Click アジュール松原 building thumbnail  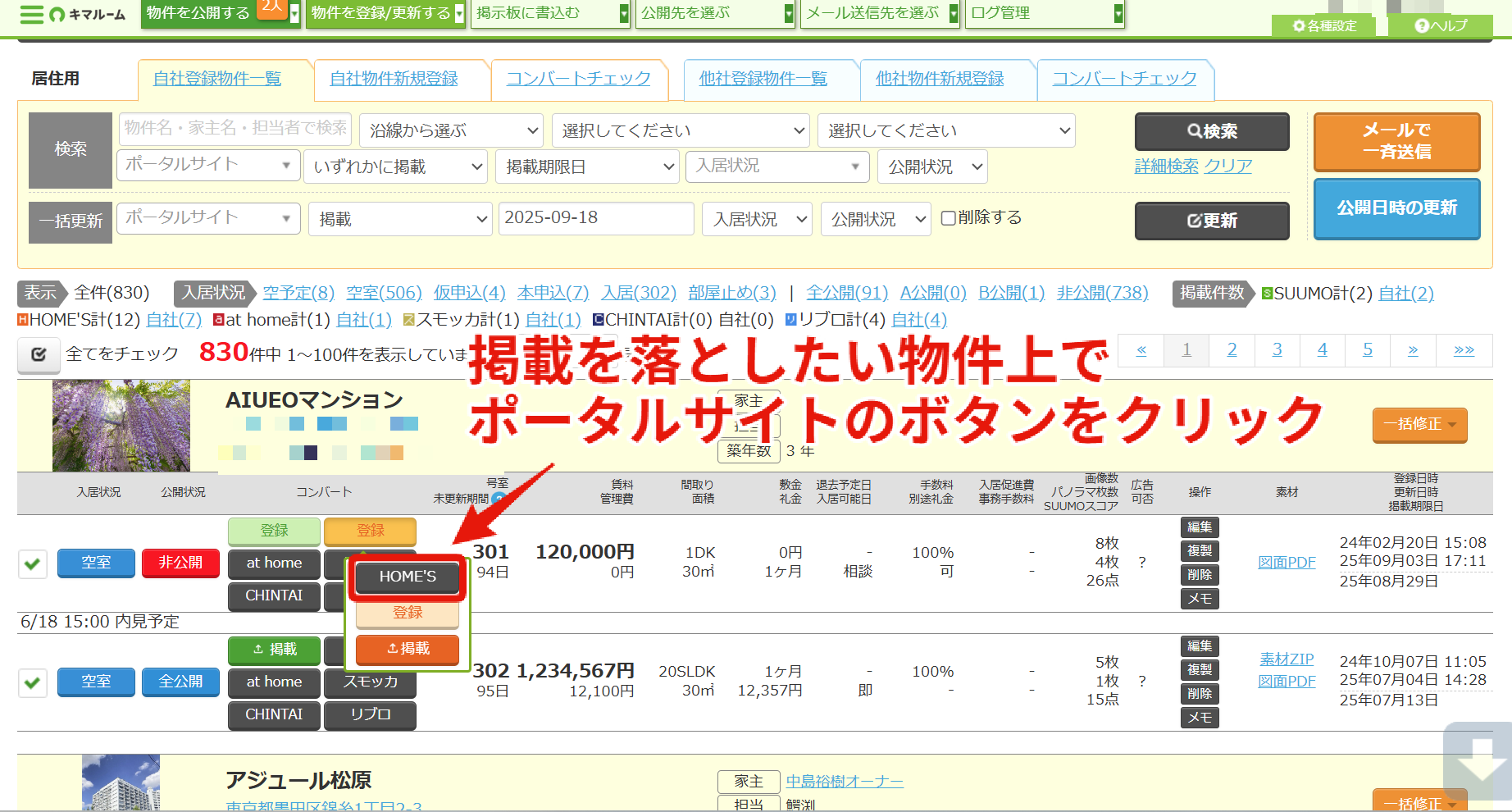121,783
